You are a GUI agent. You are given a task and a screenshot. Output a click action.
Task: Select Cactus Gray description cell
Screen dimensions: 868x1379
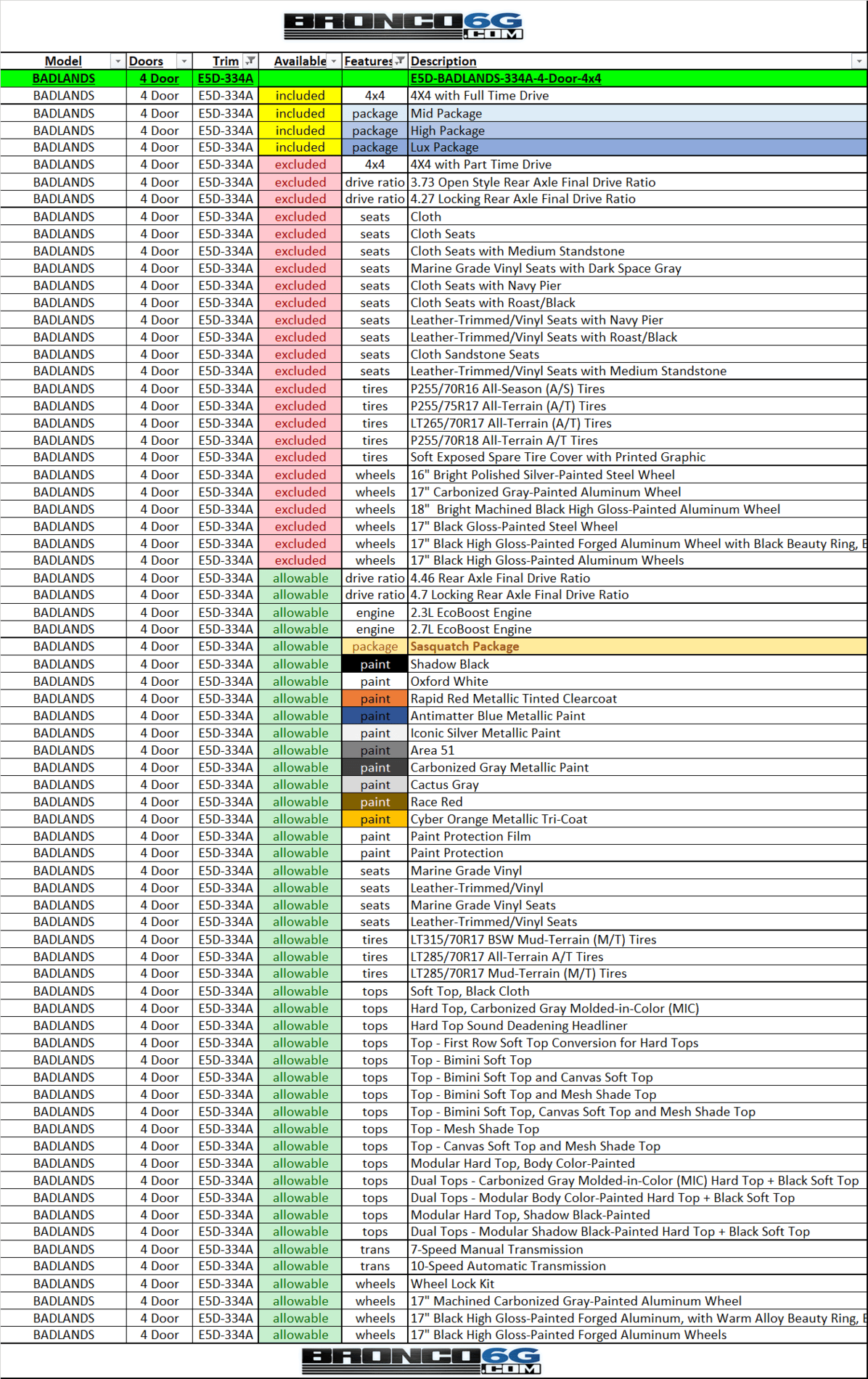tap(638, 785)
